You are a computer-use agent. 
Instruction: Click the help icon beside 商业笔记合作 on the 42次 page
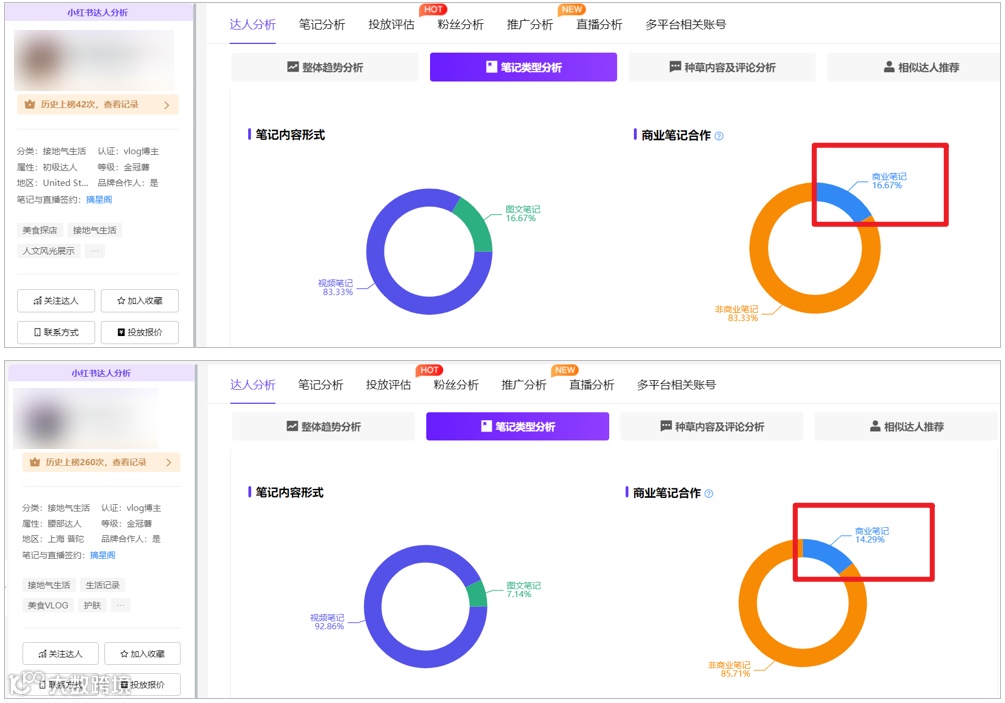[x=719, y=136]
